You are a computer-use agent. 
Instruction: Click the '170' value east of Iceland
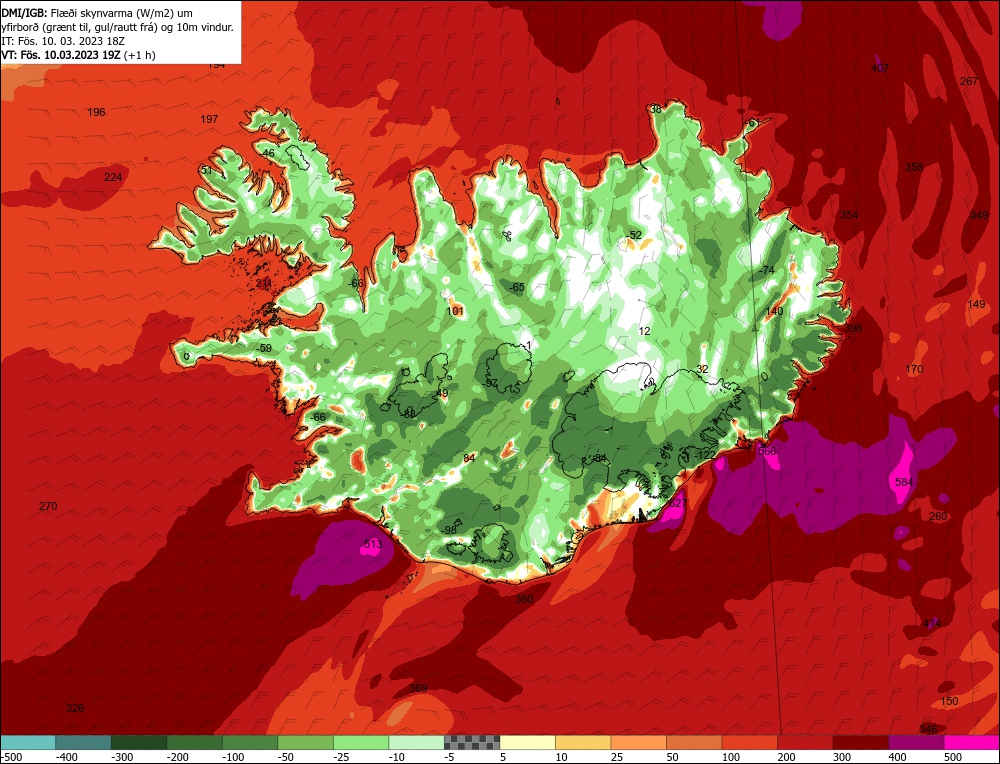coord(914,369)
